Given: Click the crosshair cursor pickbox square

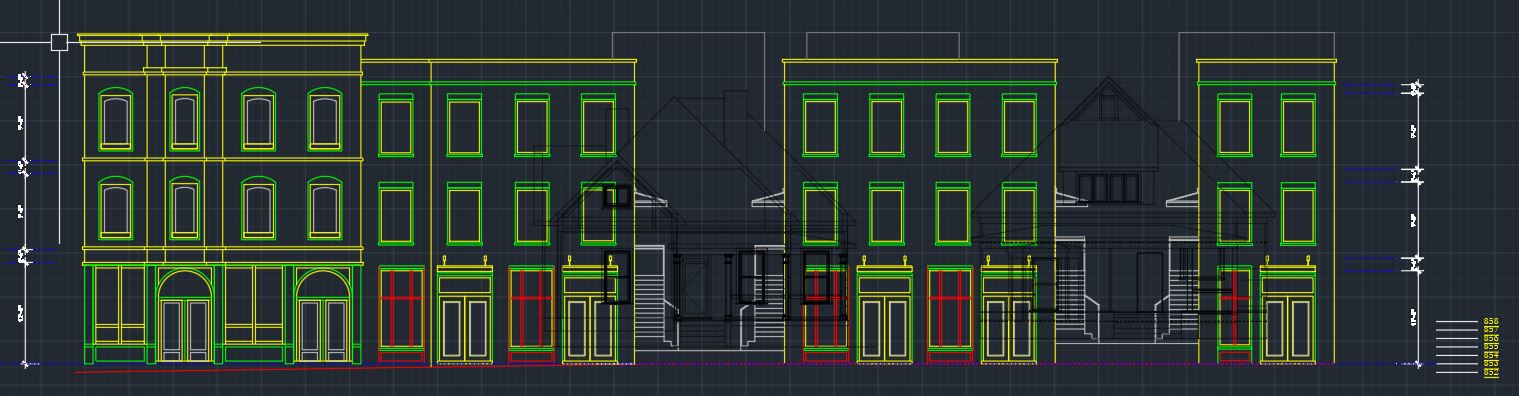Looking at the screenshot, I should coord(59,42).
